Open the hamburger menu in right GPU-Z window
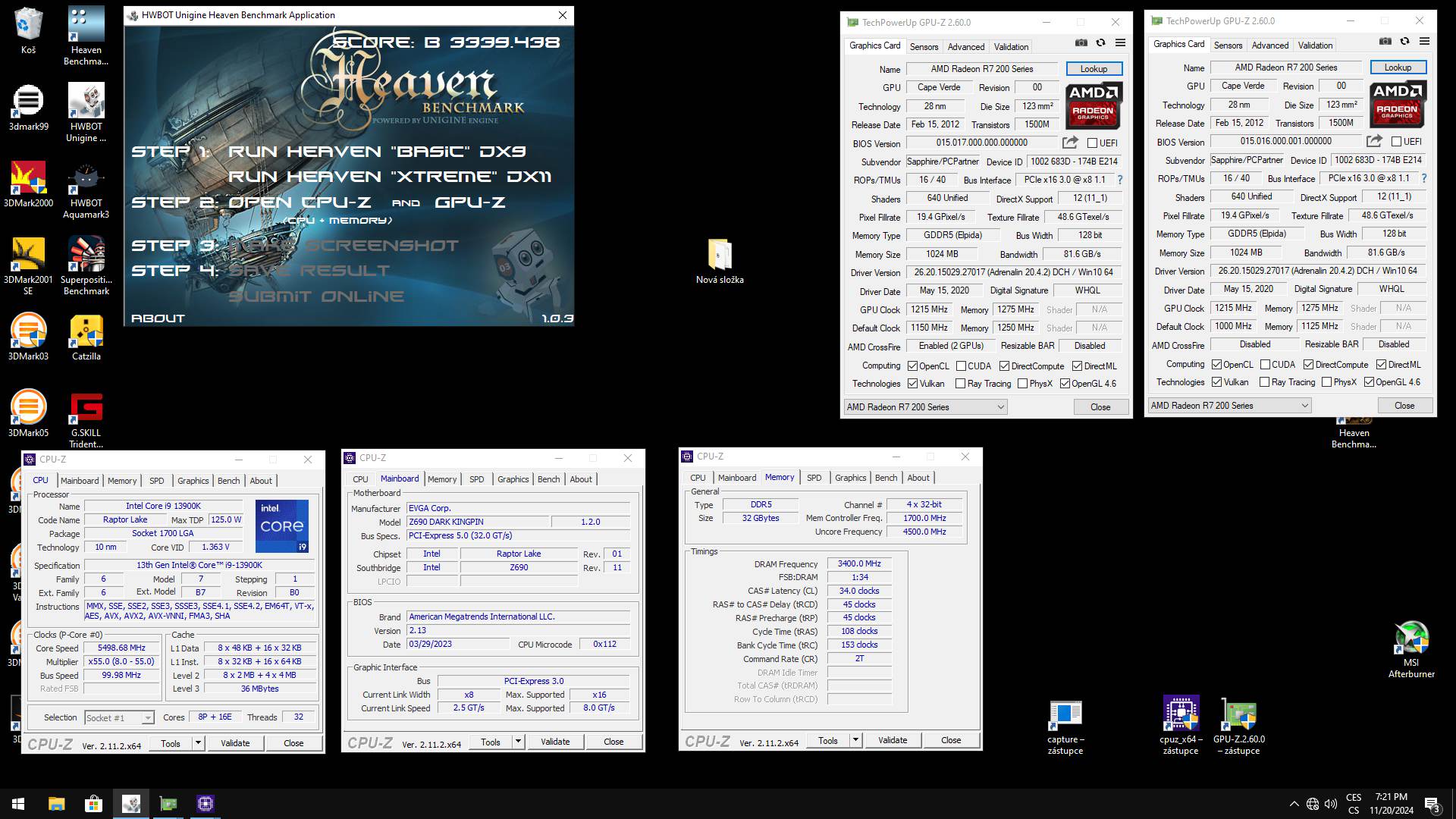The image size is (1456, 819). click(1424, 42)
